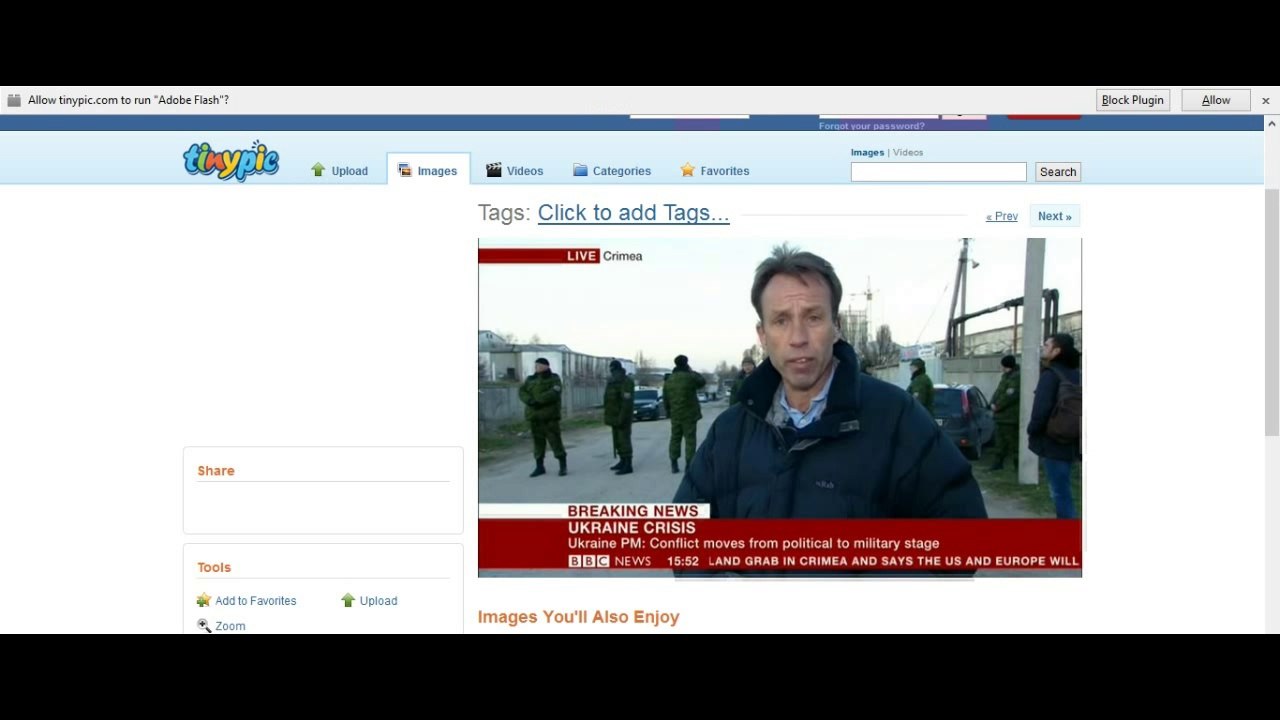This screenshot has width=1280, height=720.
Task: Allow tinypic.com to run Adobe Flash
Action: pyautogui.click(x=1216, y=100)
